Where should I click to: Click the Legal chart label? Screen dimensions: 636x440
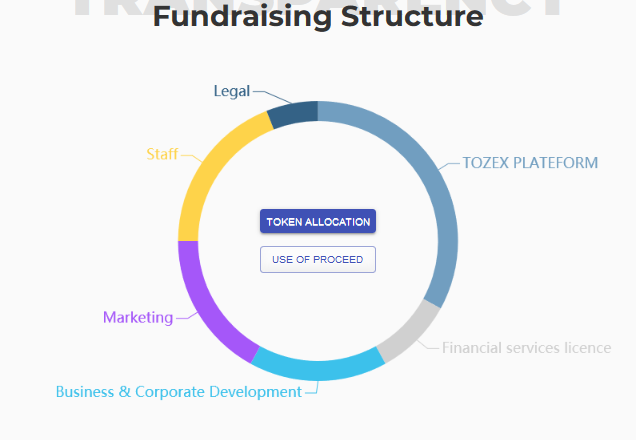coord(232,91)
